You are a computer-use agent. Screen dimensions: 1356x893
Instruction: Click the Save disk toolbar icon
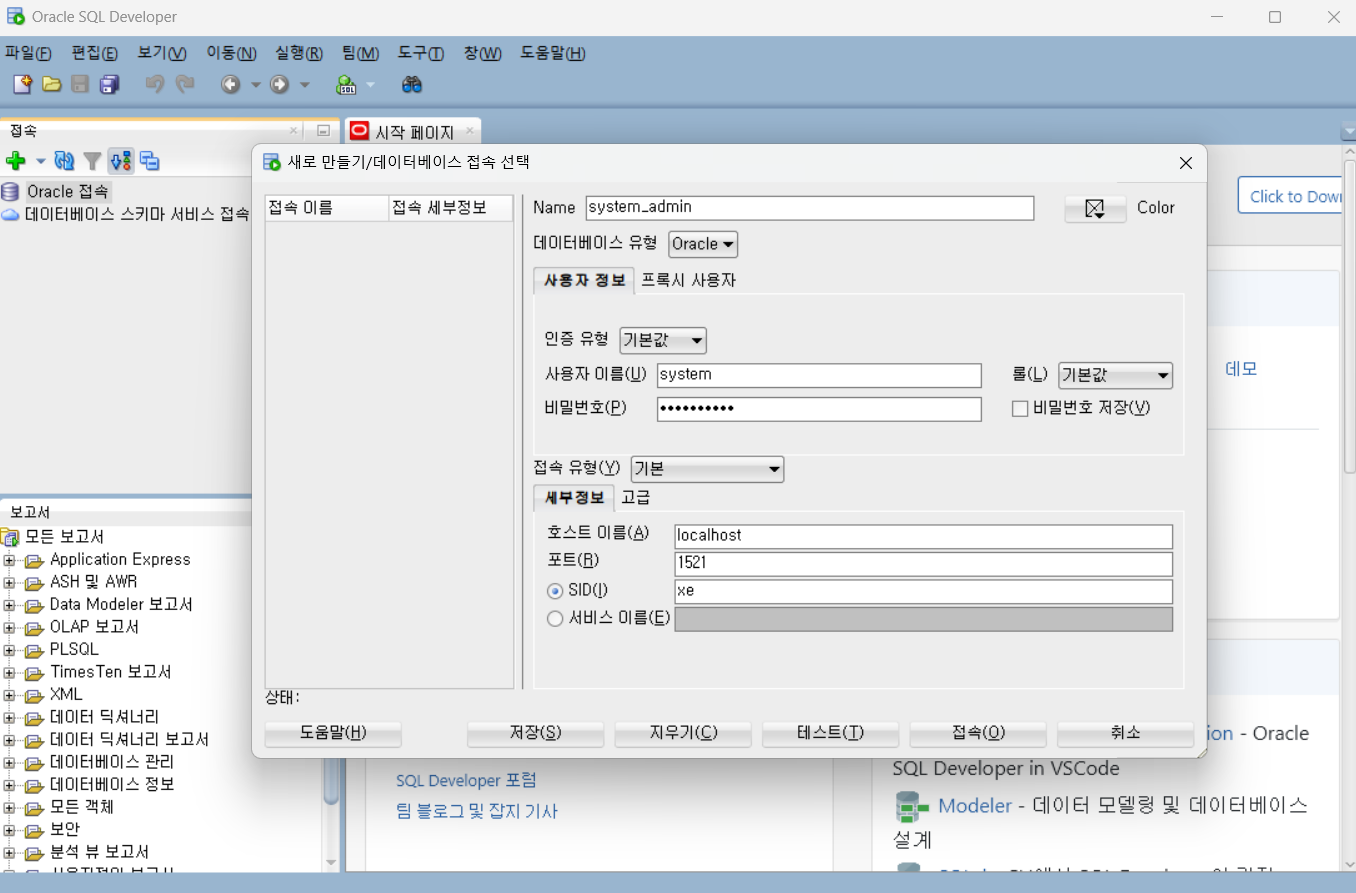81,85
